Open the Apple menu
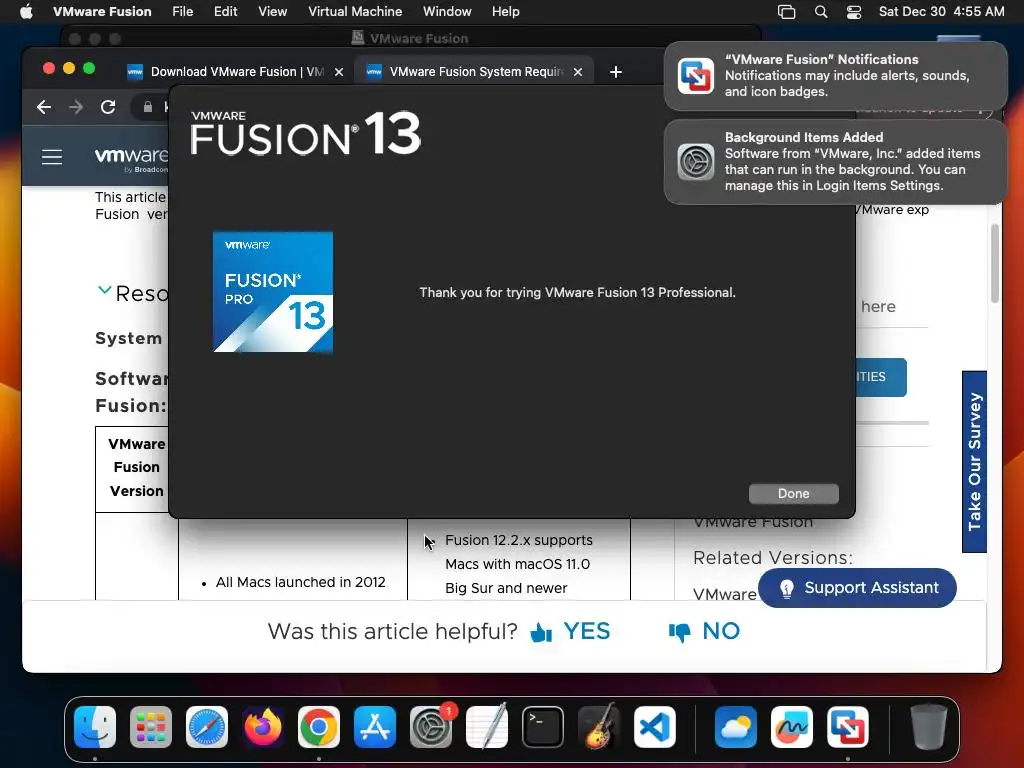Viewport: 1024px width, 768px height. coord(26,12)
